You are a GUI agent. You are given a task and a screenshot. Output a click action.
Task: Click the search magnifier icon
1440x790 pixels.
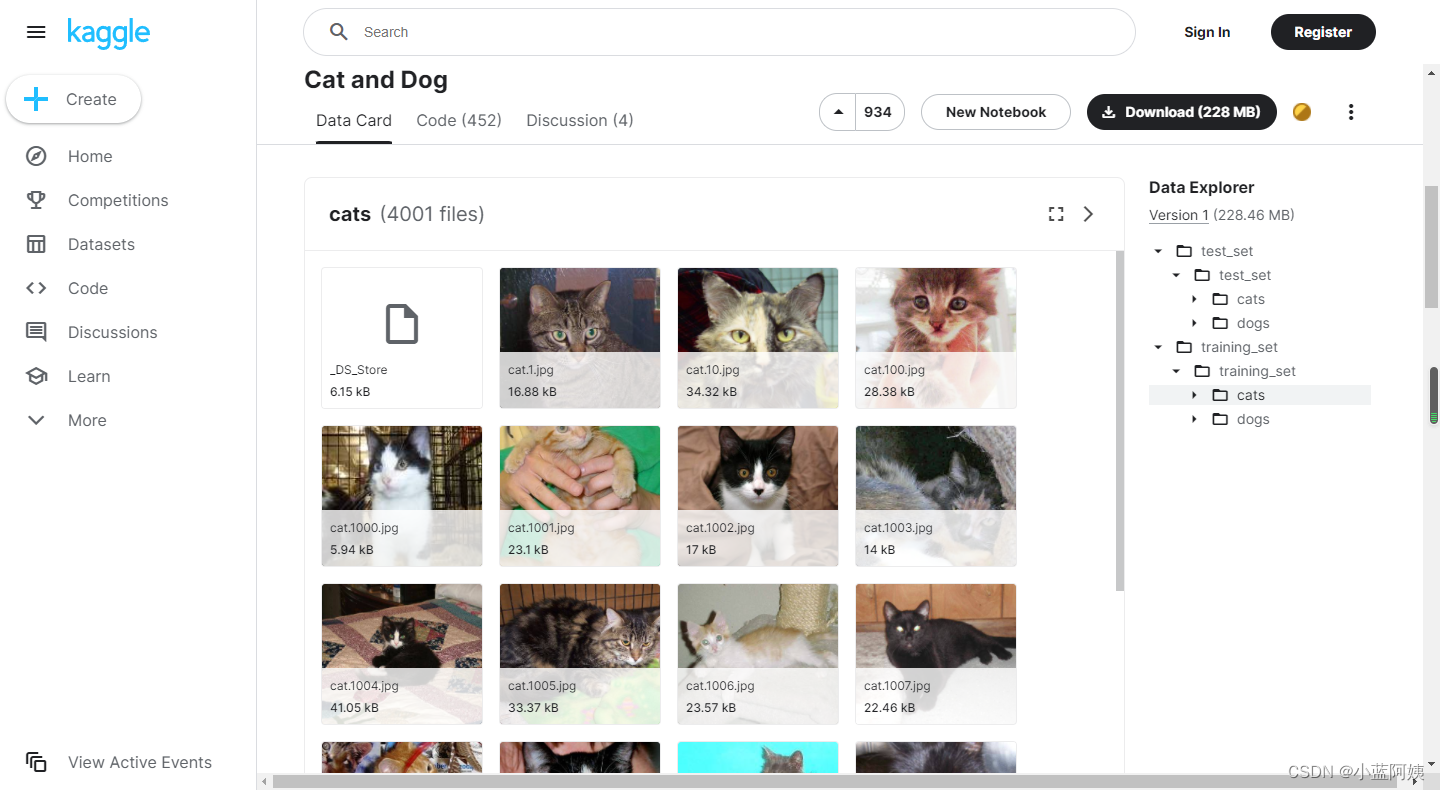click(339, 32)
